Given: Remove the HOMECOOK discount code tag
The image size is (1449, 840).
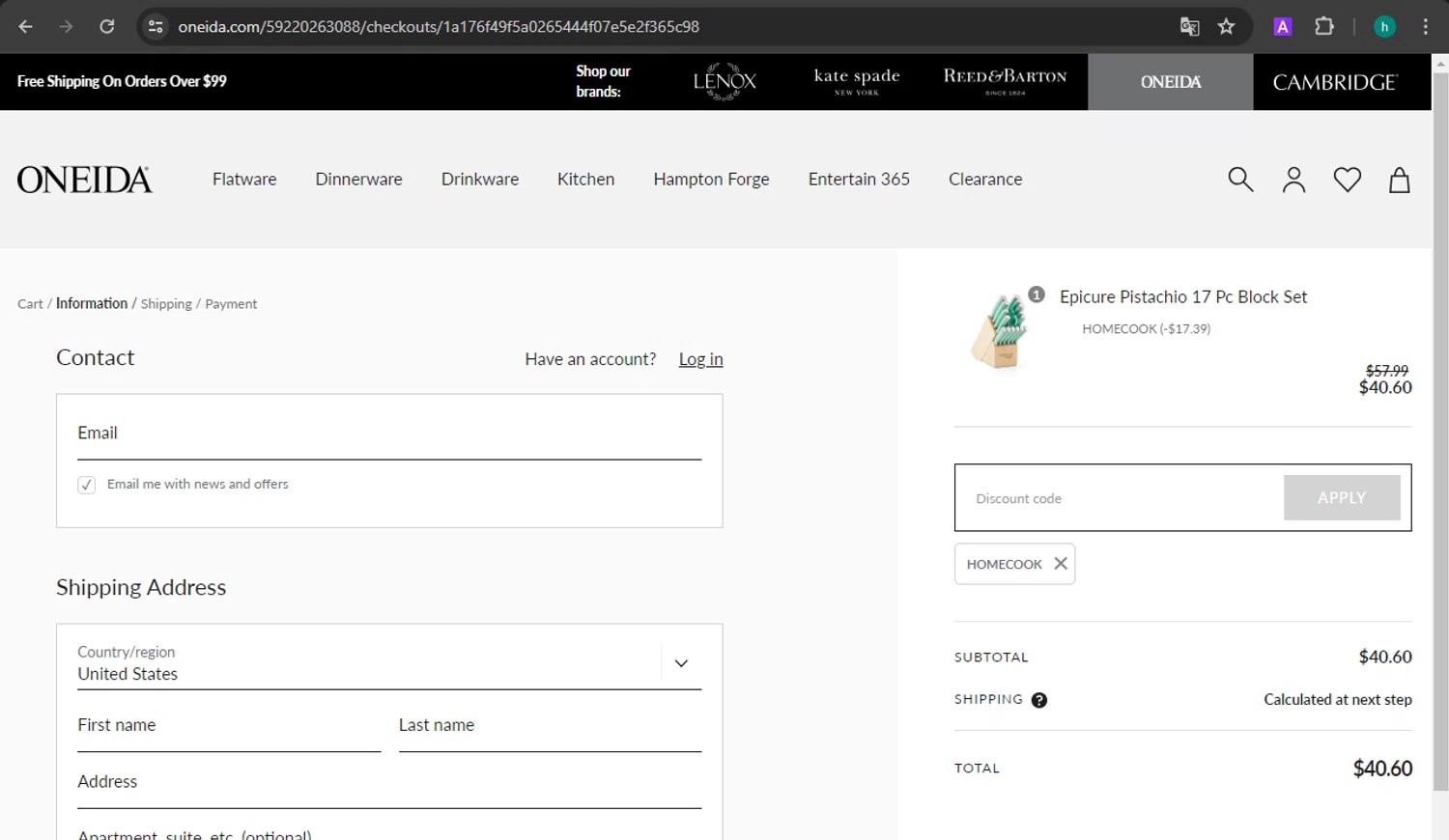Looking at the screenshot, I should [1061, 564].
